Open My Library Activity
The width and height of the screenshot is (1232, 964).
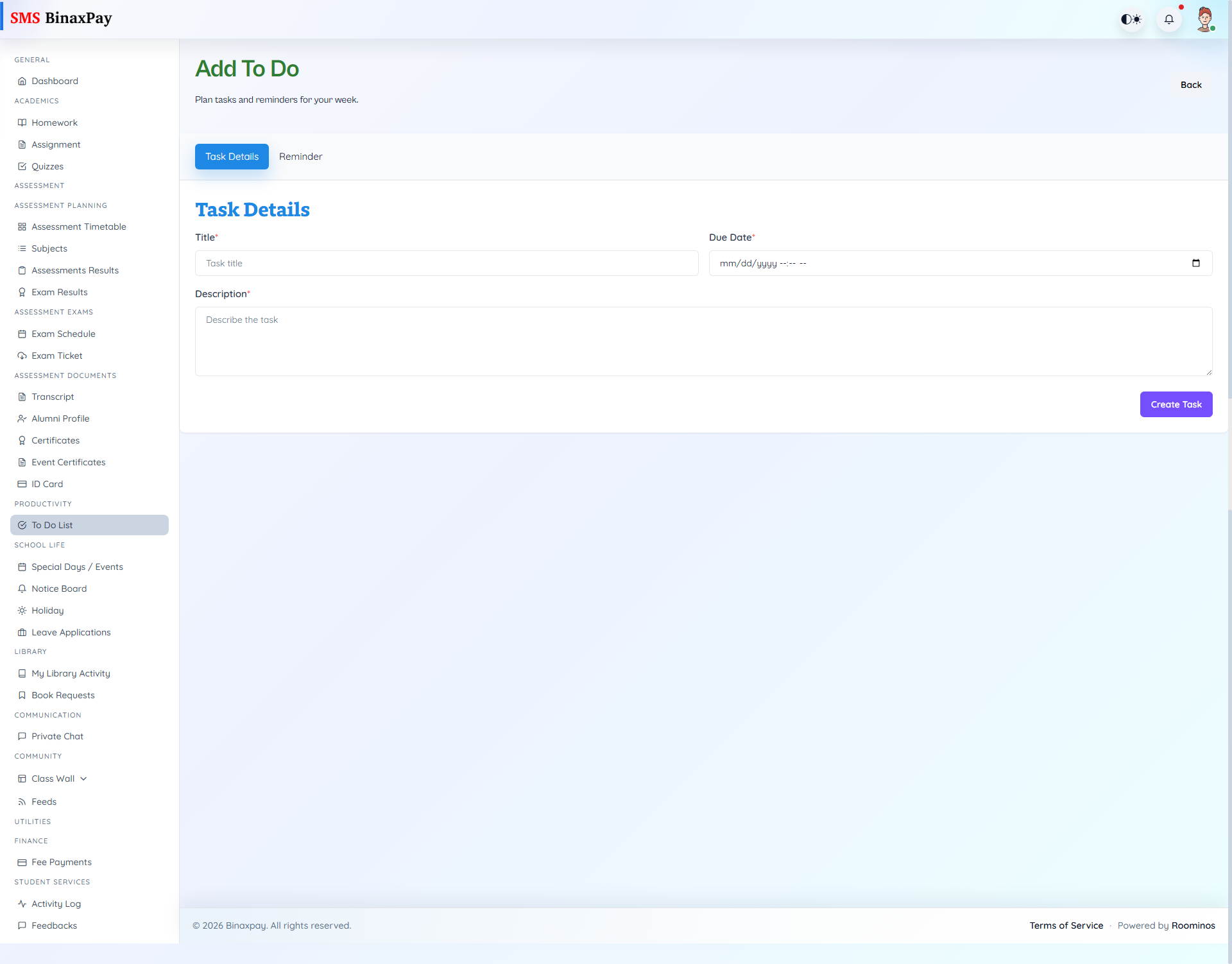coord(70,673)
